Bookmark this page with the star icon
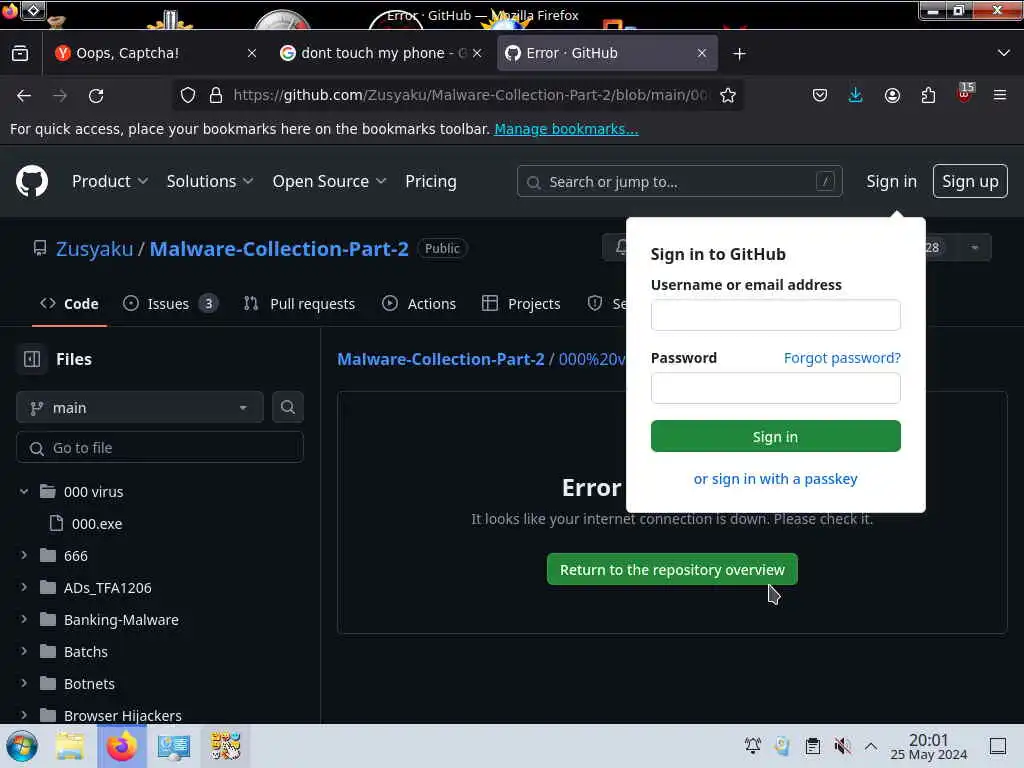Viewport: 1024px width, 768px height. [x=728, y=95]
